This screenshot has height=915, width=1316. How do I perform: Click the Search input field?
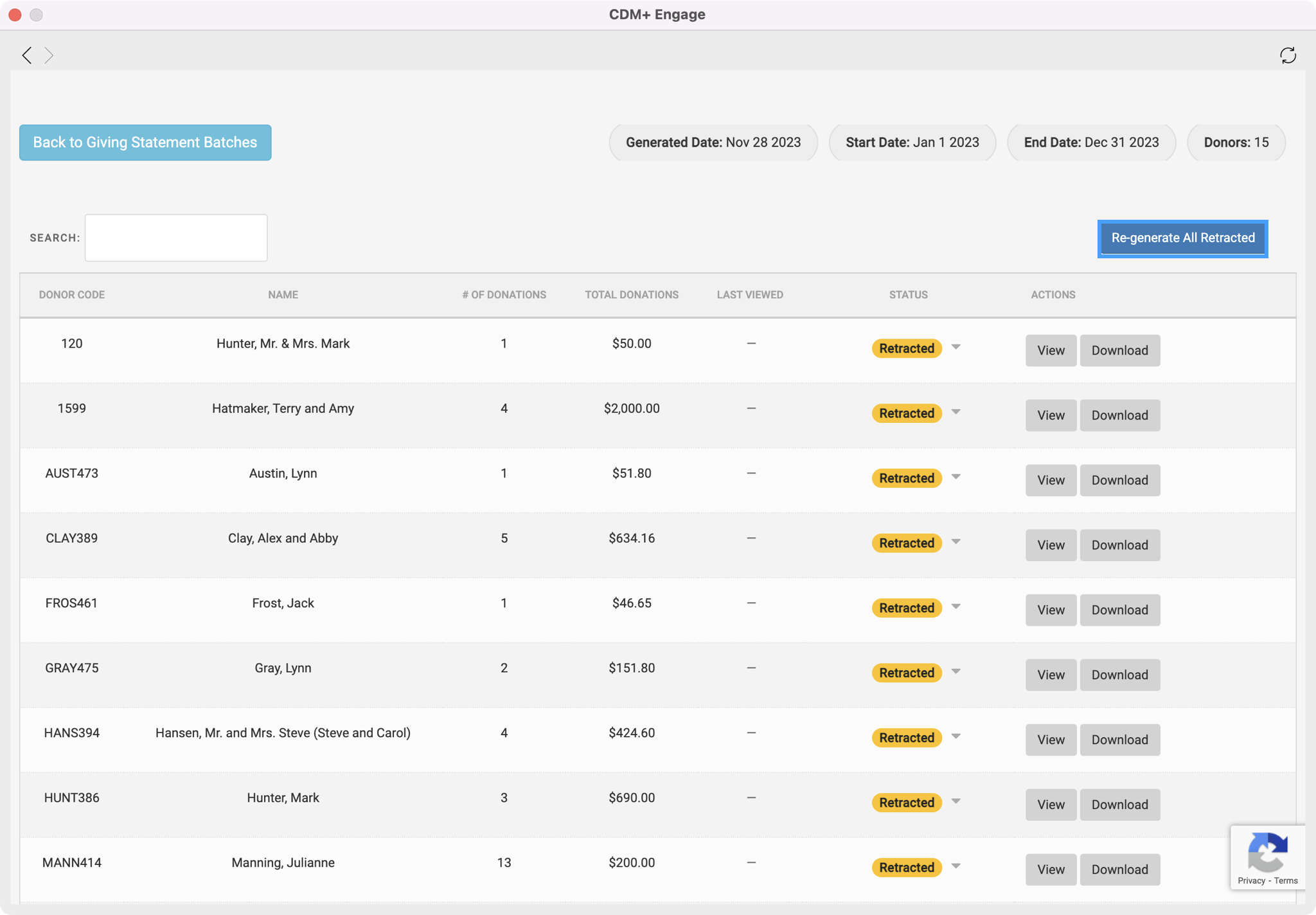tap(176, 238)
